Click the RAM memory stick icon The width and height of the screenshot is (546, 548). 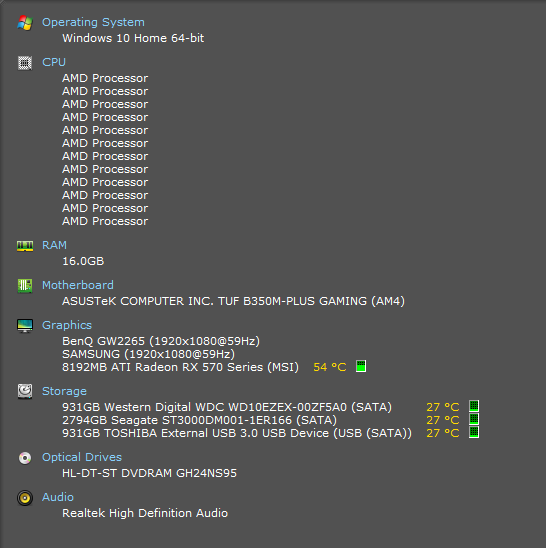point(25,246)
